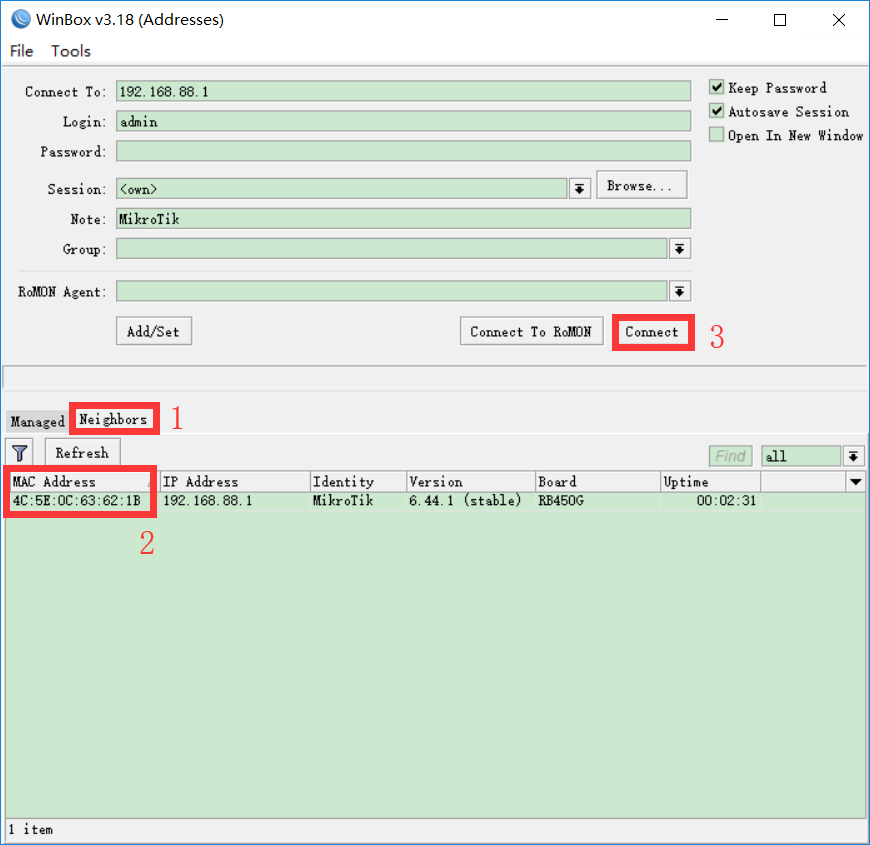Click the empty Password field

click(403, 151)
